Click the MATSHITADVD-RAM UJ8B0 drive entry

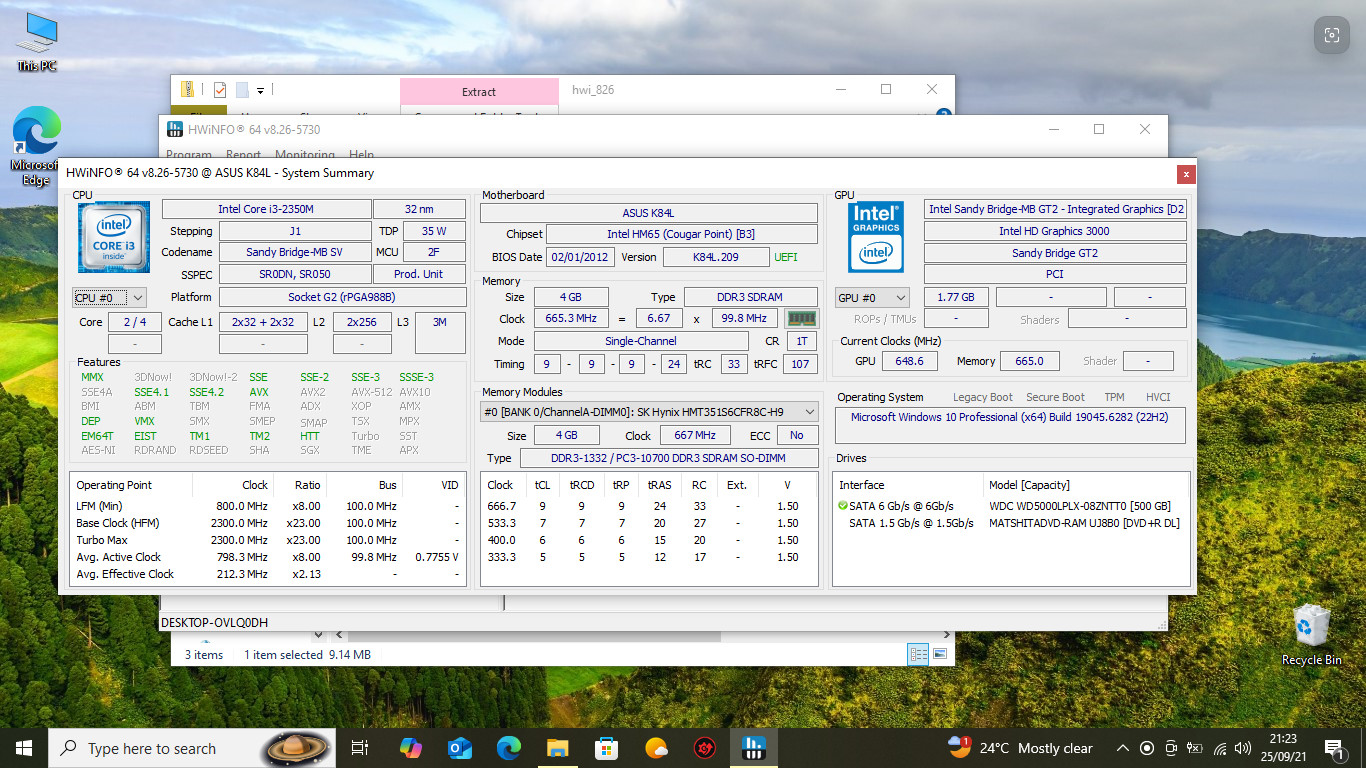click(x=1084, y=523)
